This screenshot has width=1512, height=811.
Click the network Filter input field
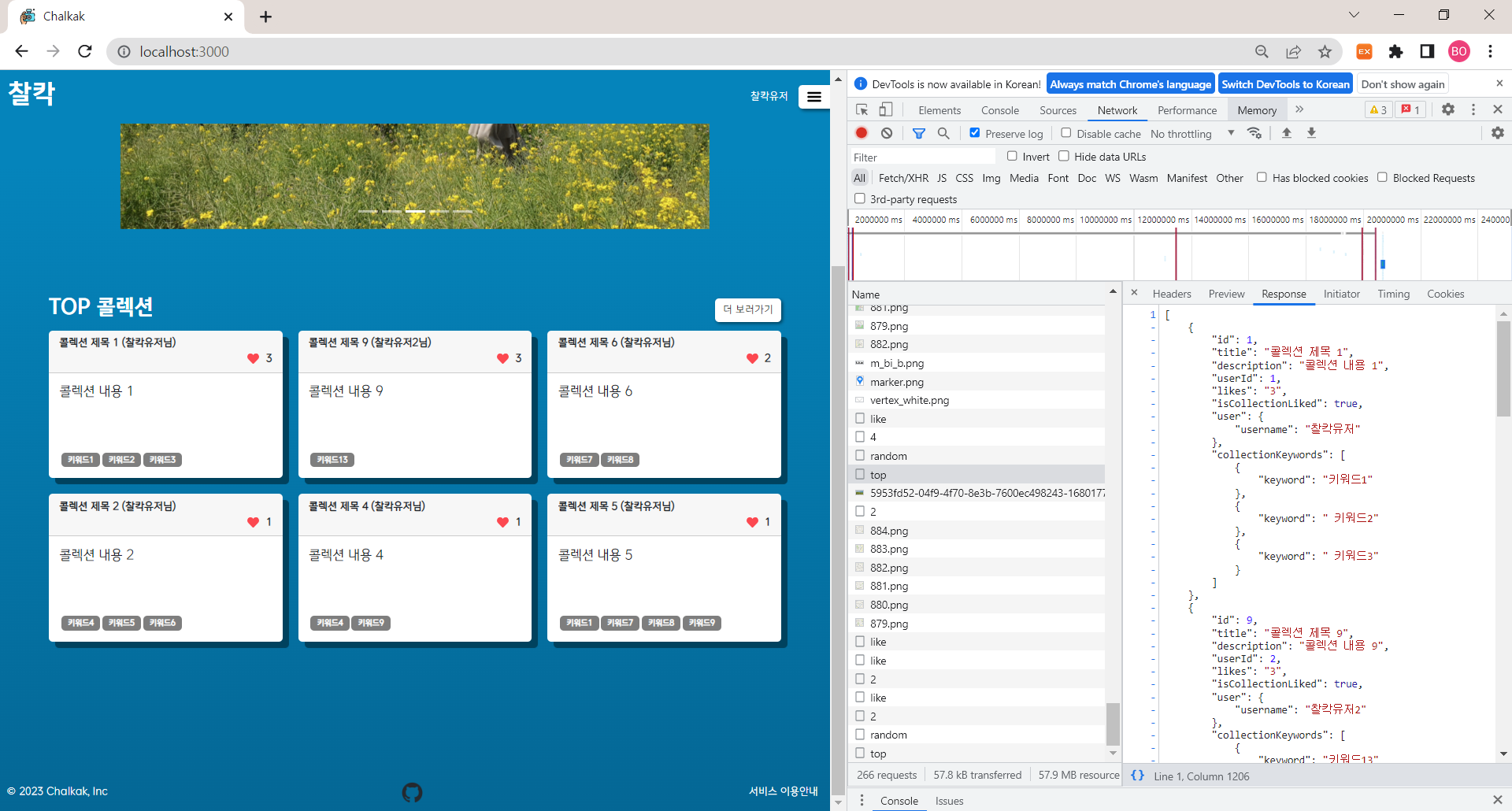point(923,157)
